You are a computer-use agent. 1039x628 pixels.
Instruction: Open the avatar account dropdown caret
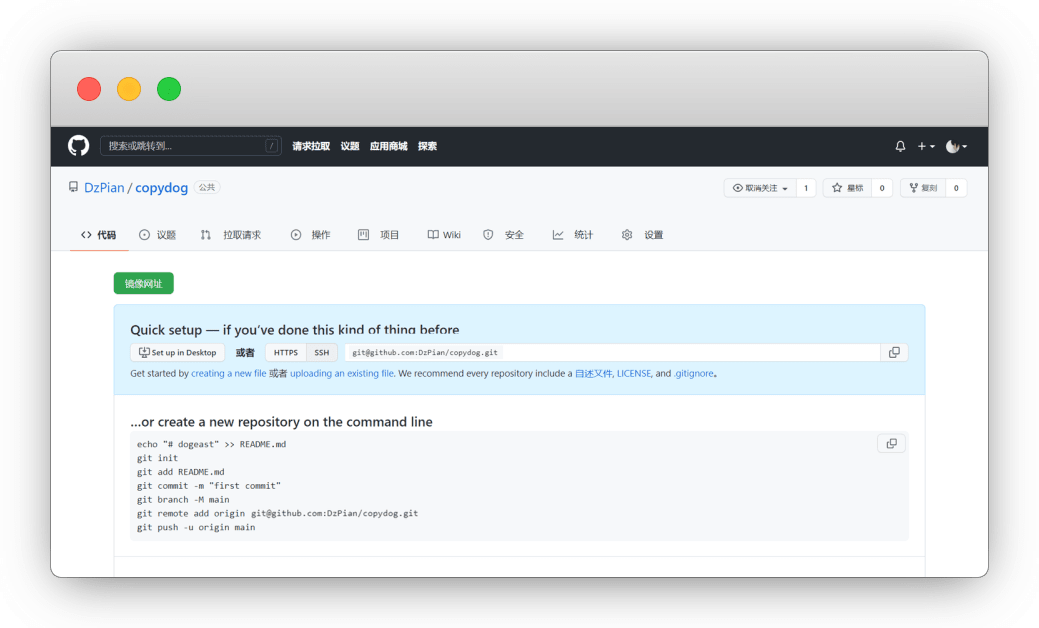967,146
